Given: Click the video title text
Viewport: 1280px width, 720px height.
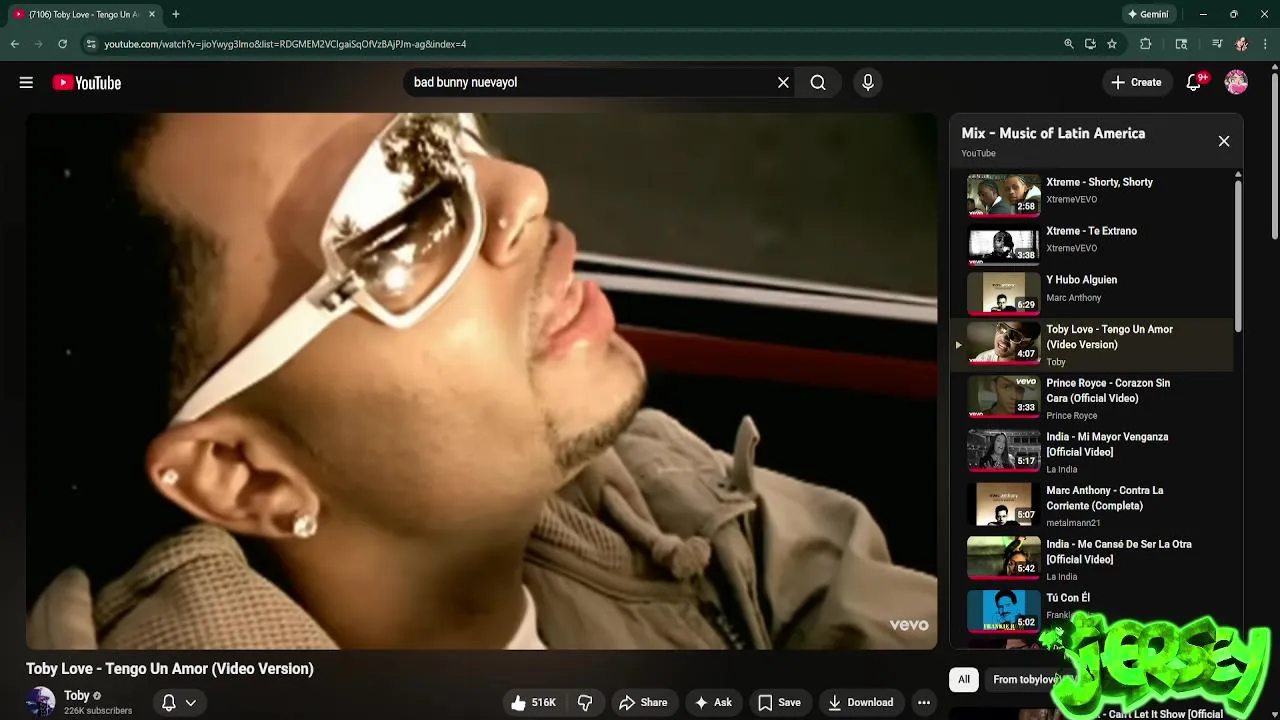Looking at the screenshot, I should pyautogui.click(x=170, y=669).
